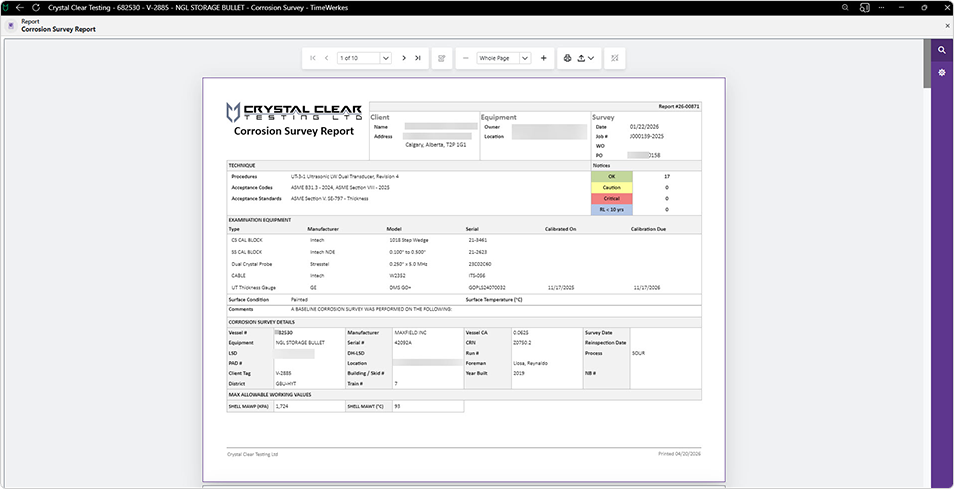Click 'Painted' surface condition value

coord(299,300)
